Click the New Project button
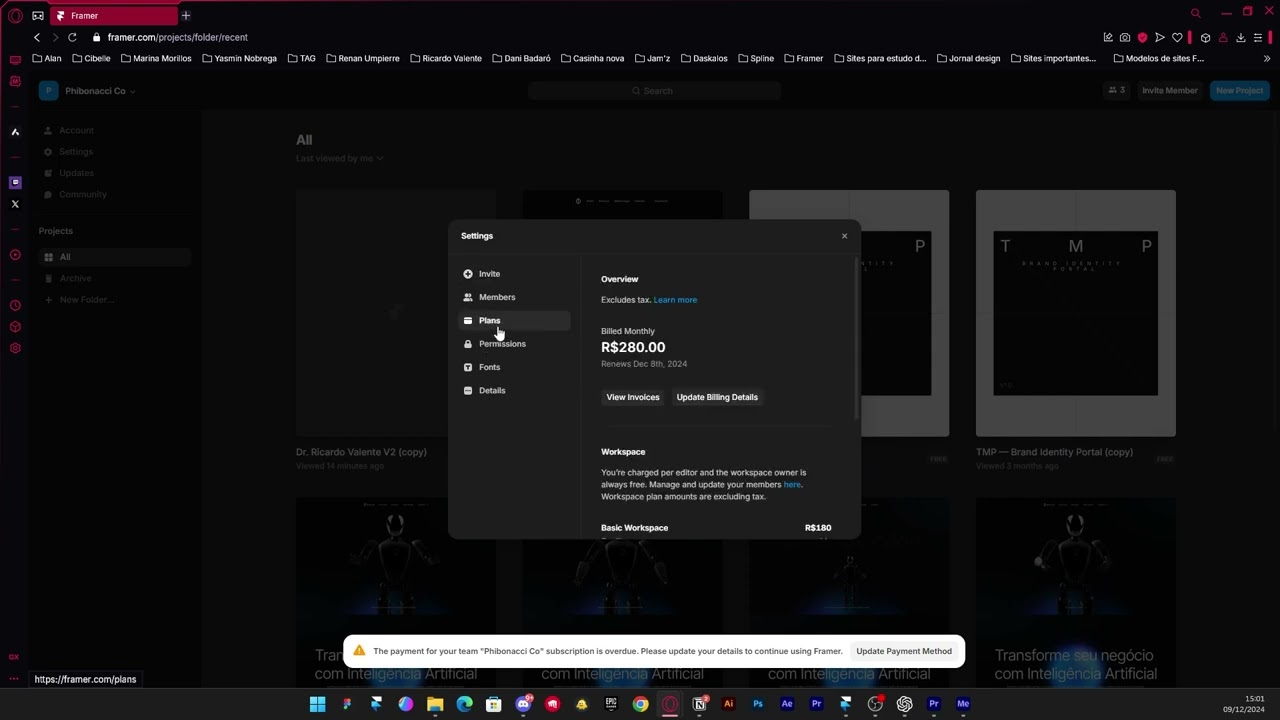Image resolution: width=1280 pixels, height=720 pixels. coord(1239,91)
